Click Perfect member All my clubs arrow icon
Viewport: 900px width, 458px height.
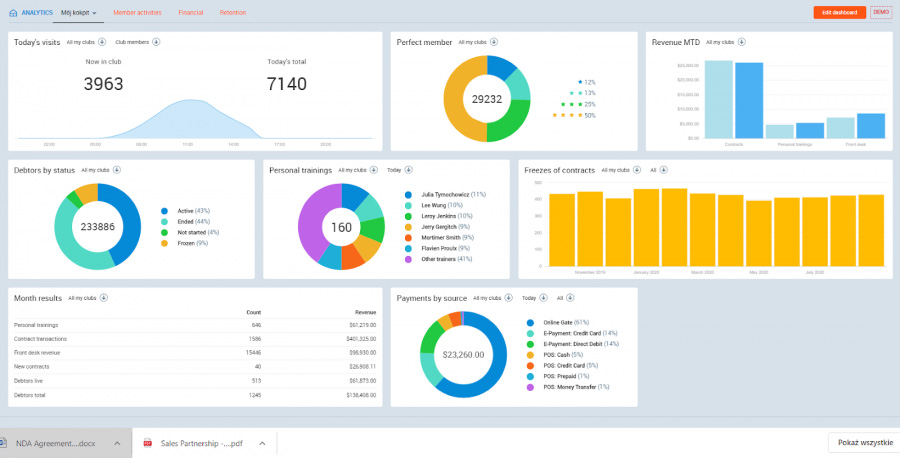(x=494, y=41)
